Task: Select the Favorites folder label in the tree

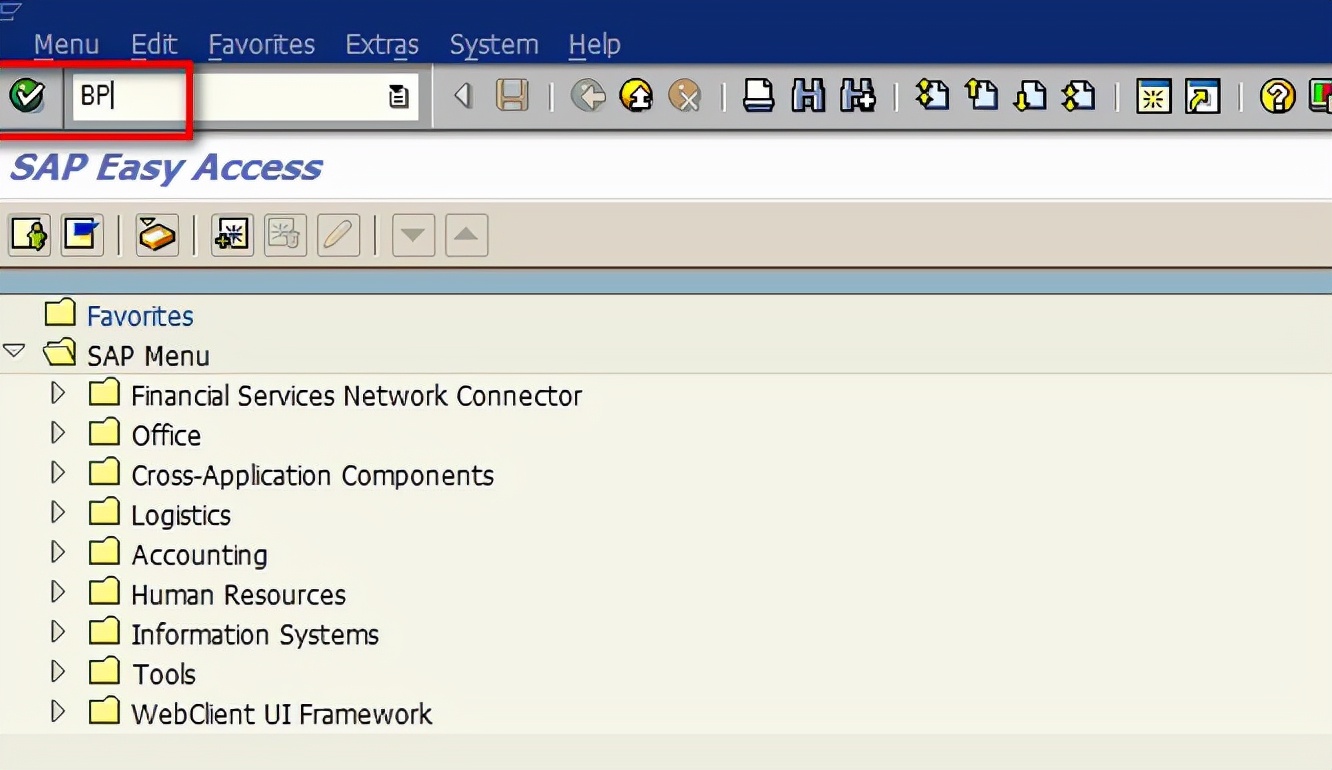Action: tap(140, 316)
